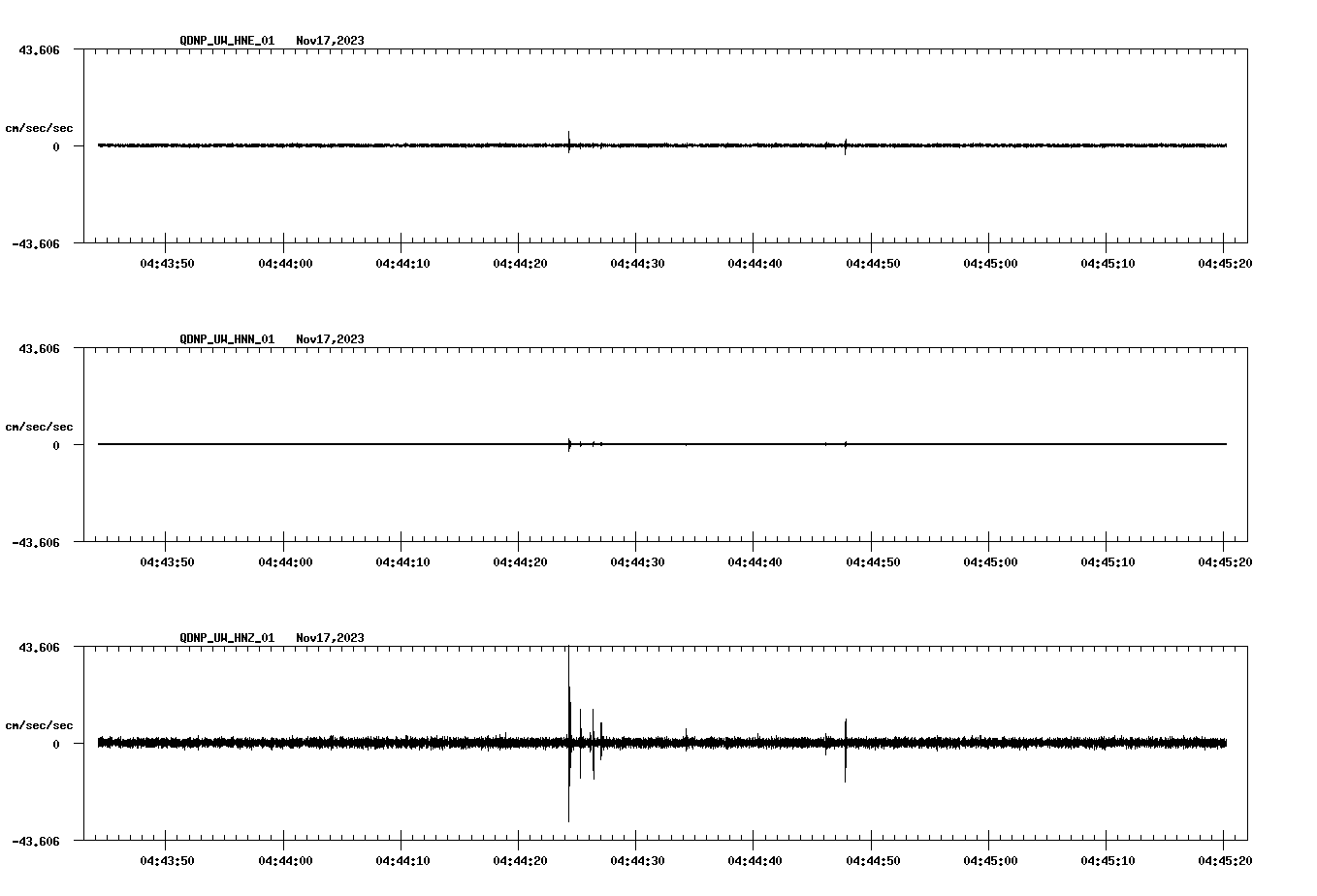Click the HNE spike just before 04:44:50
The width and height of the screenshot is (1317, 896).
pos(846,145)
